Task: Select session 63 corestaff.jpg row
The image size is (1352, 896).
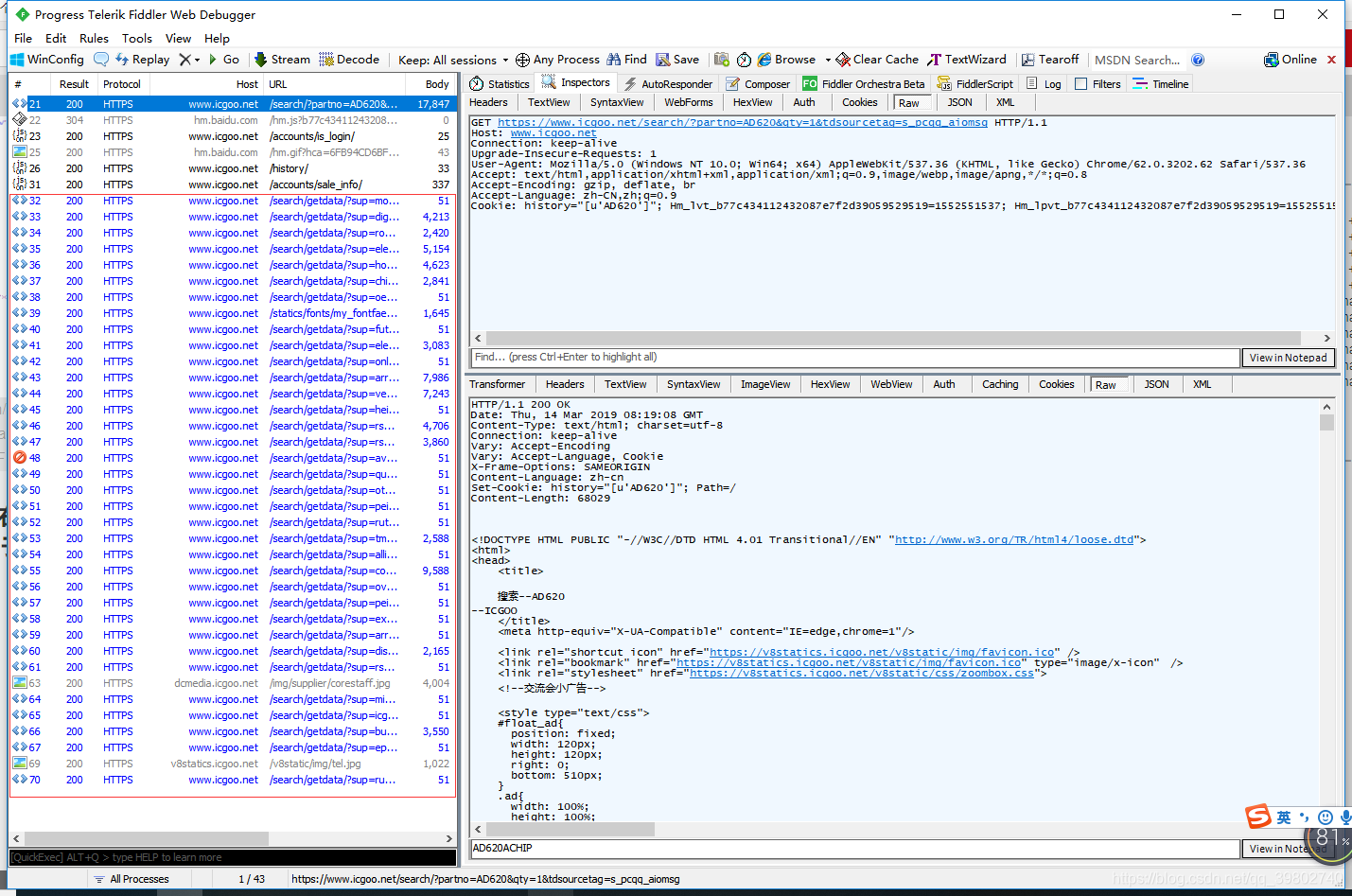Action: click(x=233, y=683)
